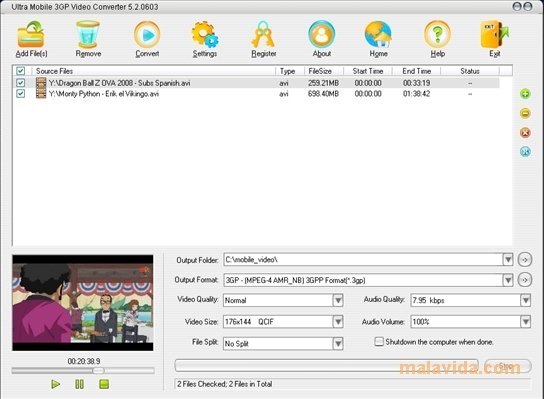Image resolution: width=544 pixels, height=399 pixels.
Task: Open the Add File(s) toolbar icon
Action: click(x=31, y=35)
